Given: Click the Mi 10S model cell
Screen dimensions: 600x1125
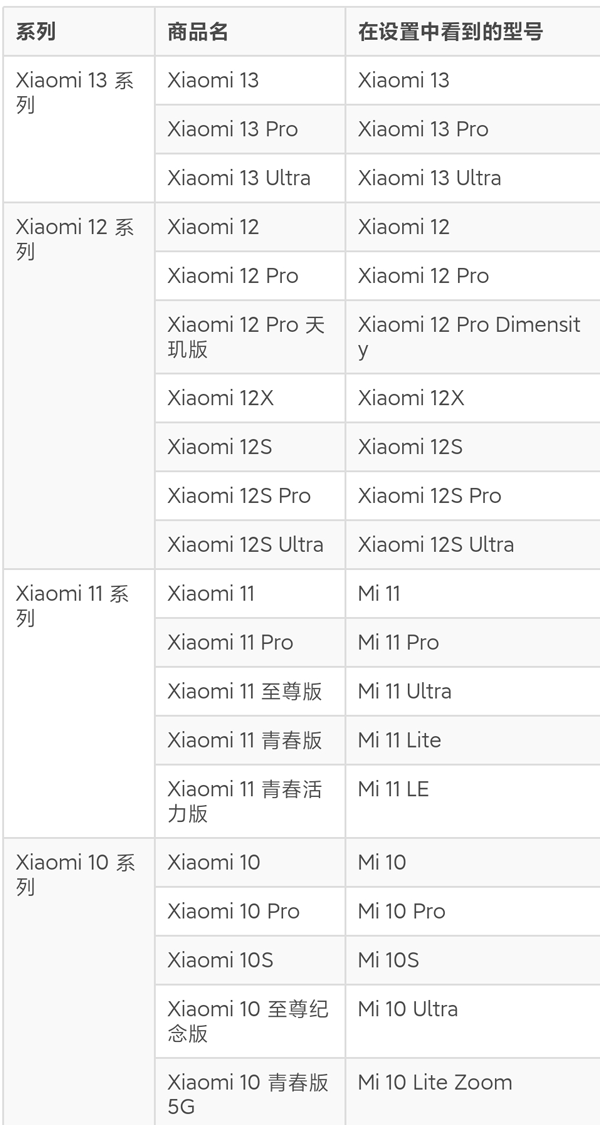Looking at the screenshot, I should (x=388, y=960).
